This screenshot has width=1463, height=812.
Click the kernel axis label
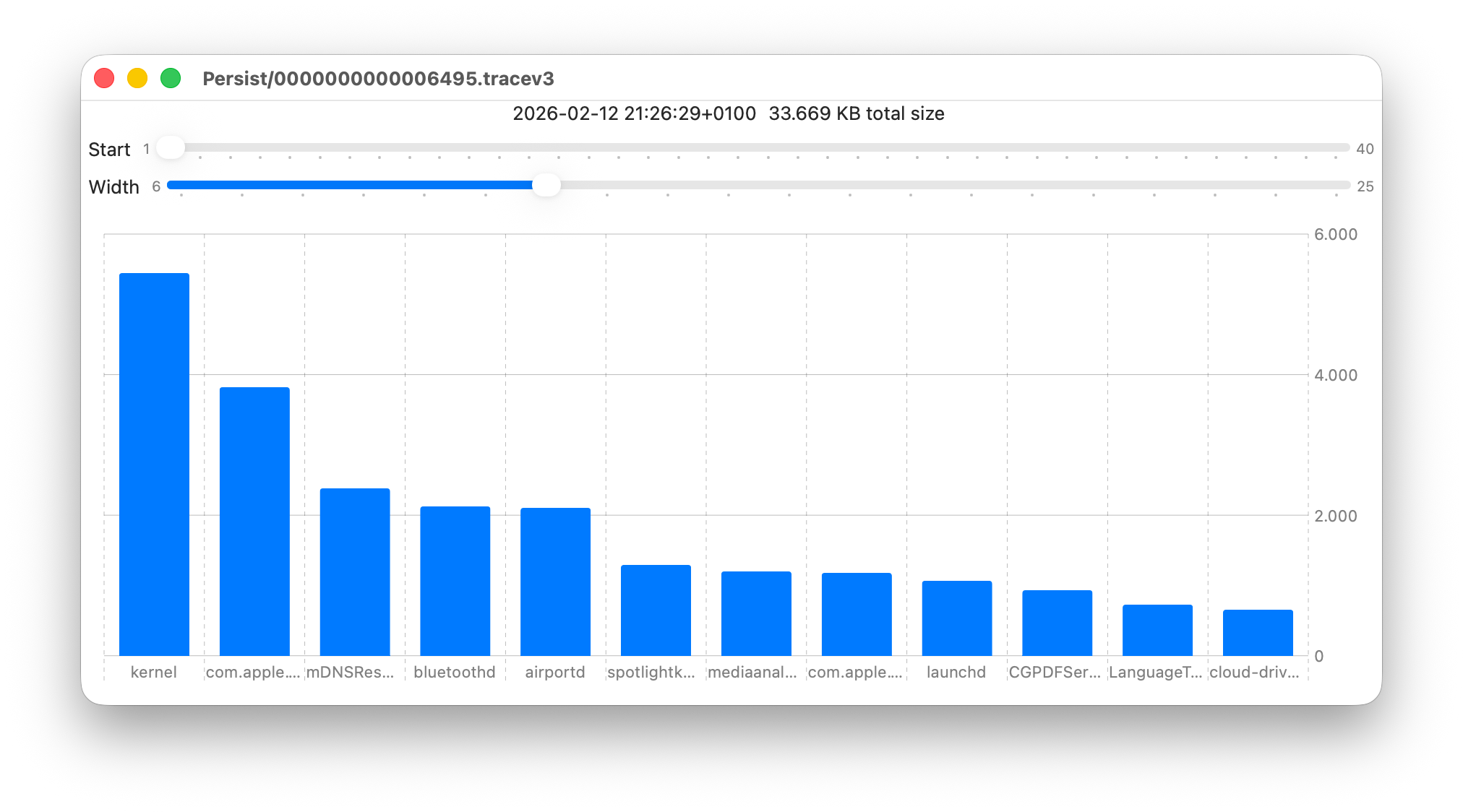[154, 672]
